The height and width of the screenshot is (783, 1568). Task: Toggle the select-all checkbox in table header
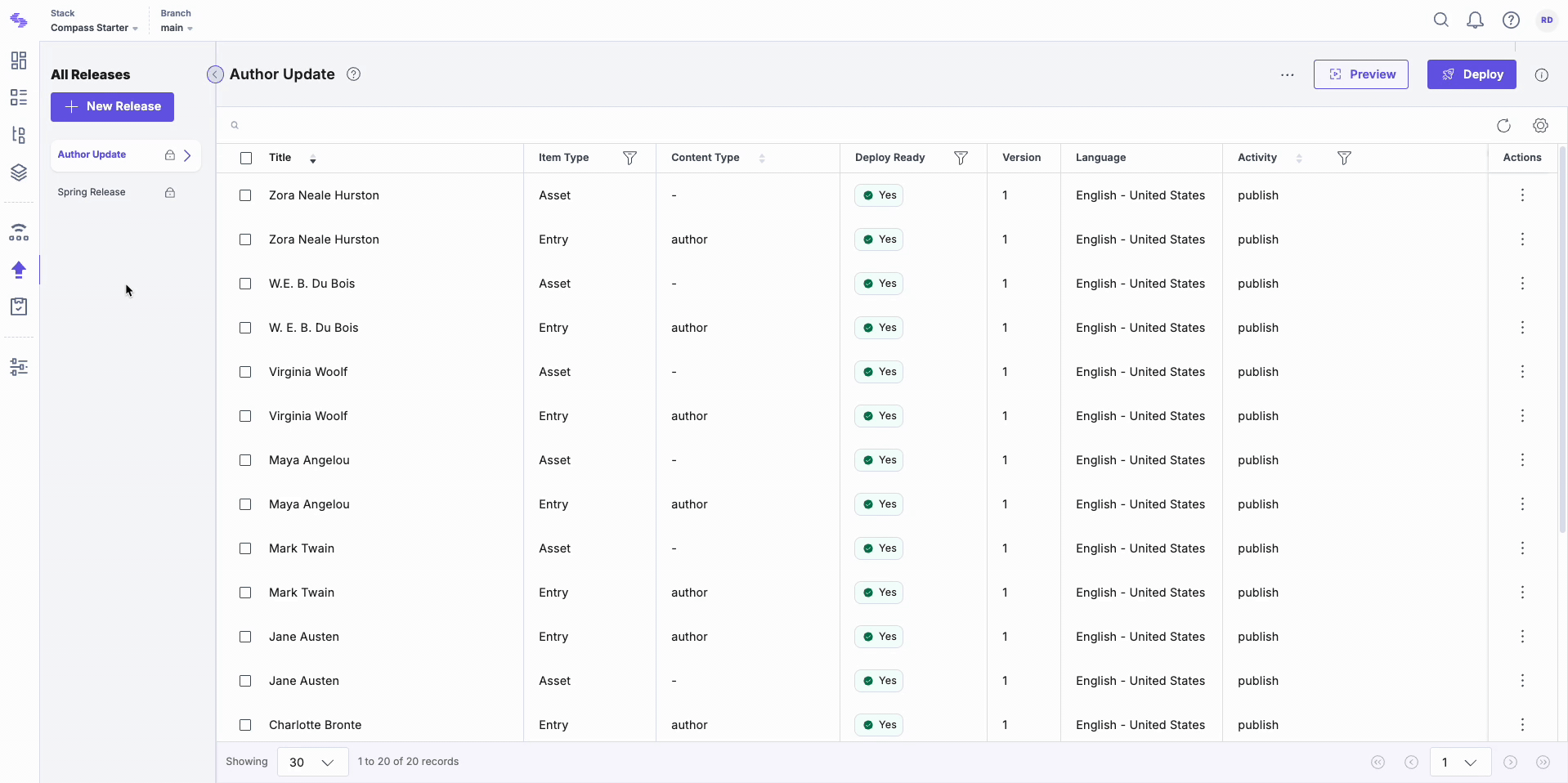246,158
